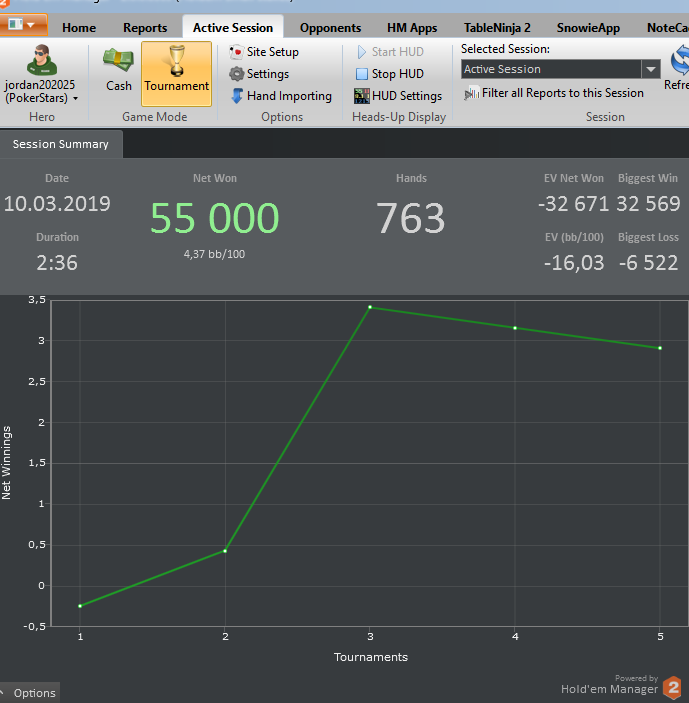Open the orange application menu button
This screenshot has height=703, width=689.
tap(22, 25)
